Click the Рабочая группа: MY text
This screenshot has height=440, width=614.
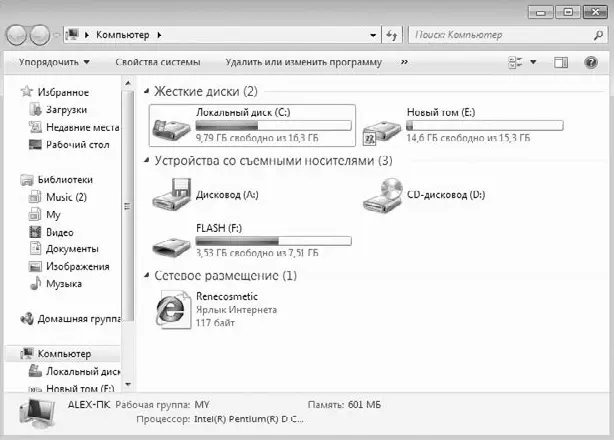point(163,404)
